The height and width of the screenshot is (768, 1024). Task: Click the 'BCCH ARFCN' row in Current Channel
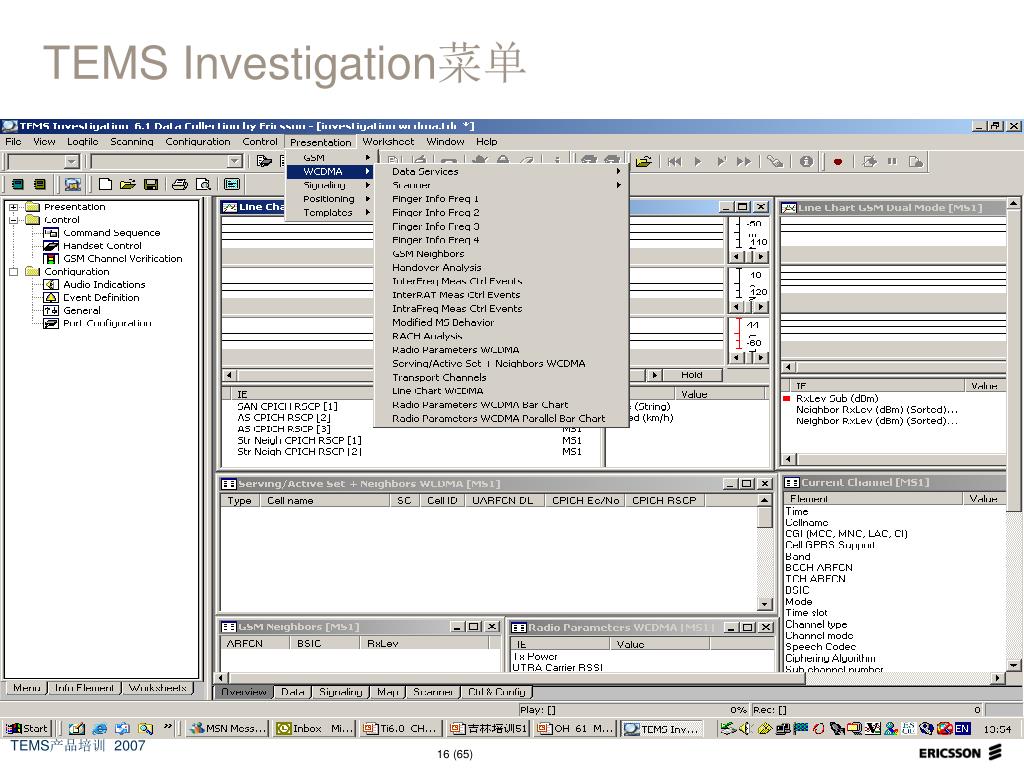(818, 568)
